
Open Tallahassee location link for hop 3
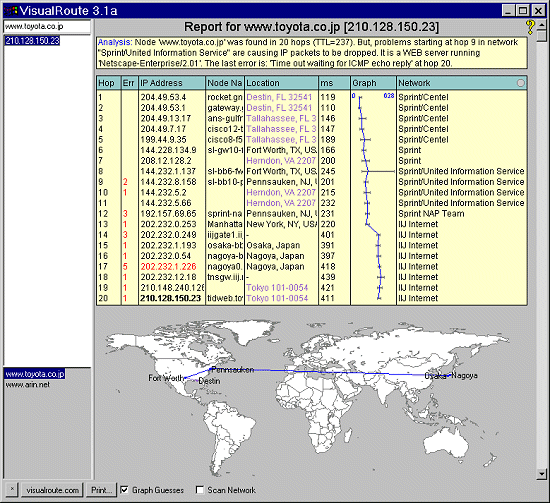281,118
